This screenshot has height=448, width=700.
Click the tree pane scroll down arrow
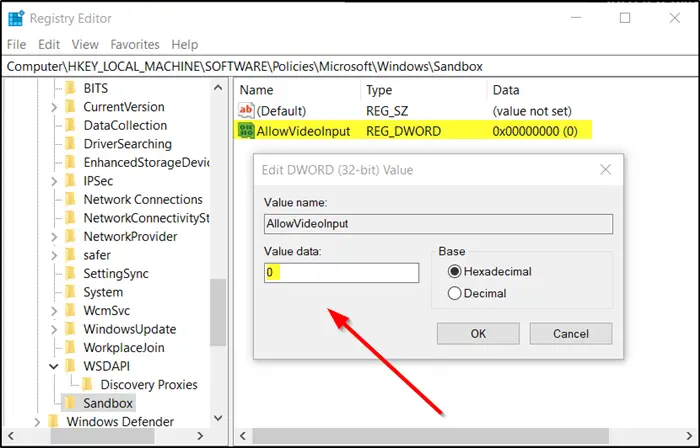click(x=218, y=418)
